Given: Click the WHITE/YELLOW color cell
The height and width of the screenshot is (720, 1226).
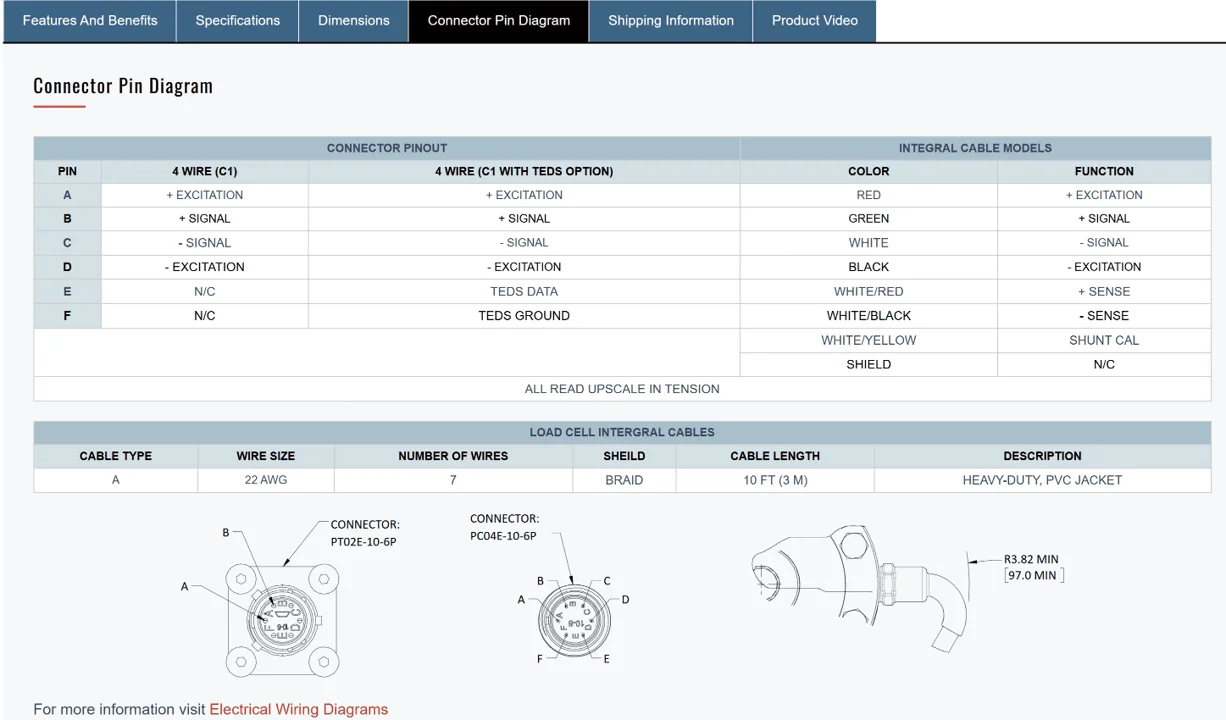Looking at the screenshot, I should point(868,340).
